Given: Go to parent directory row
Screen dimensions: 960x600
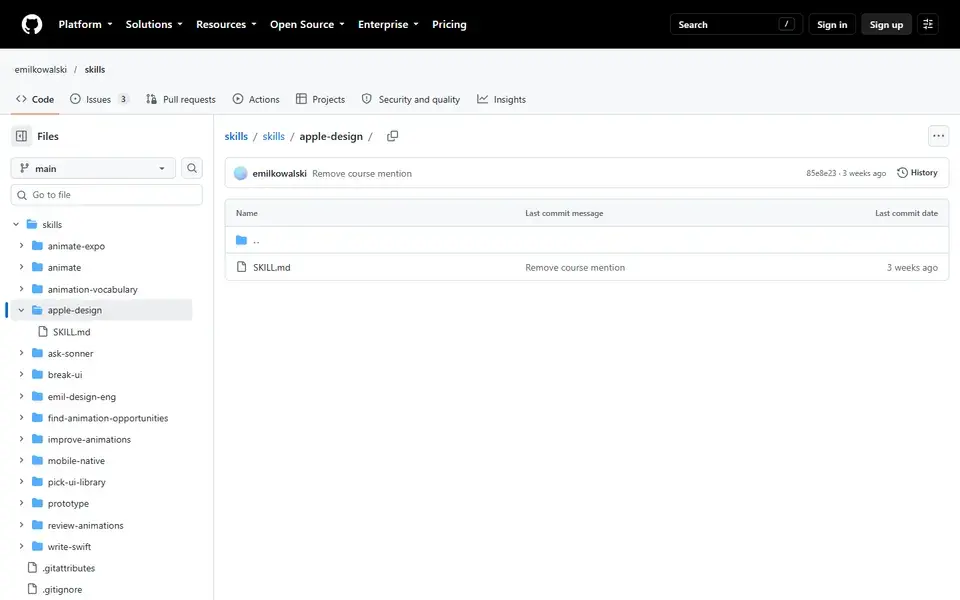Looking at the screenshot, I should (587, 240).
